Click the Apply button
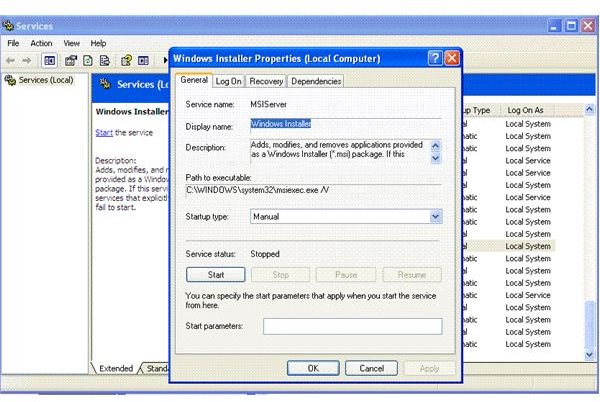Image resolution: width=600 pixels, height=402 pixels. [429, 368]
